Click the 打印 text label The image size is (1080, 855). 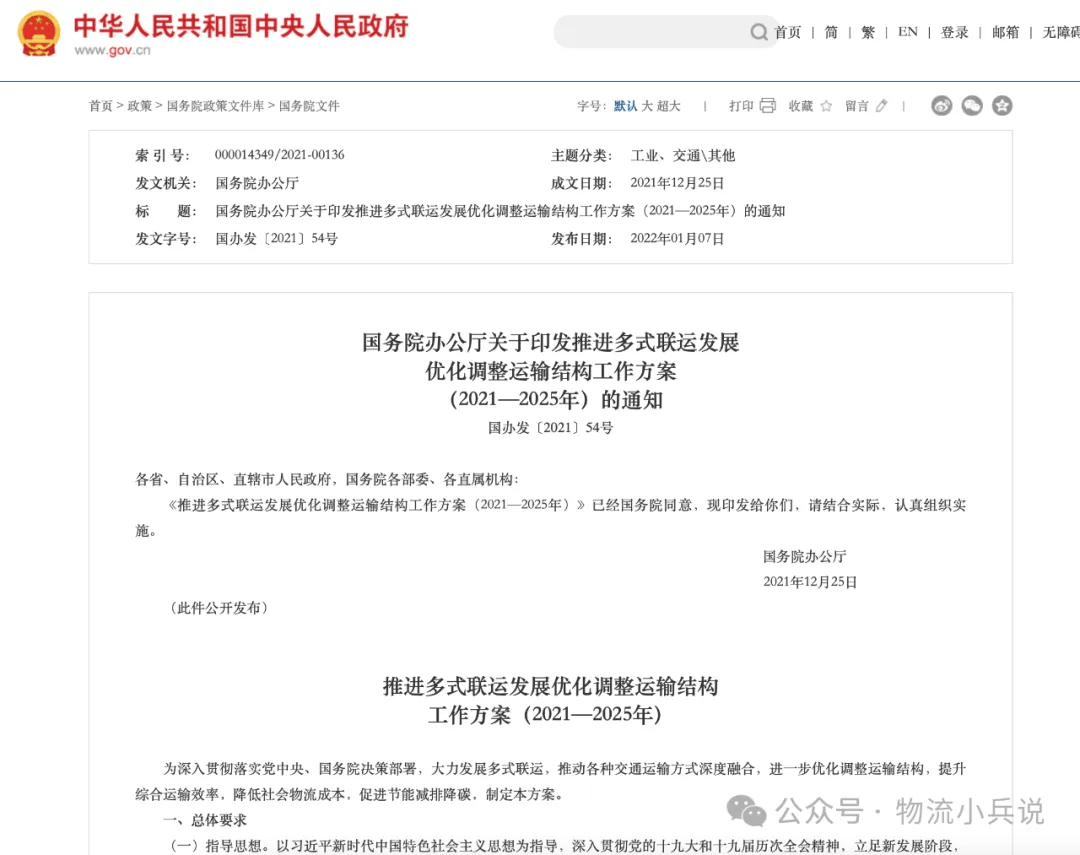(741, 105)
